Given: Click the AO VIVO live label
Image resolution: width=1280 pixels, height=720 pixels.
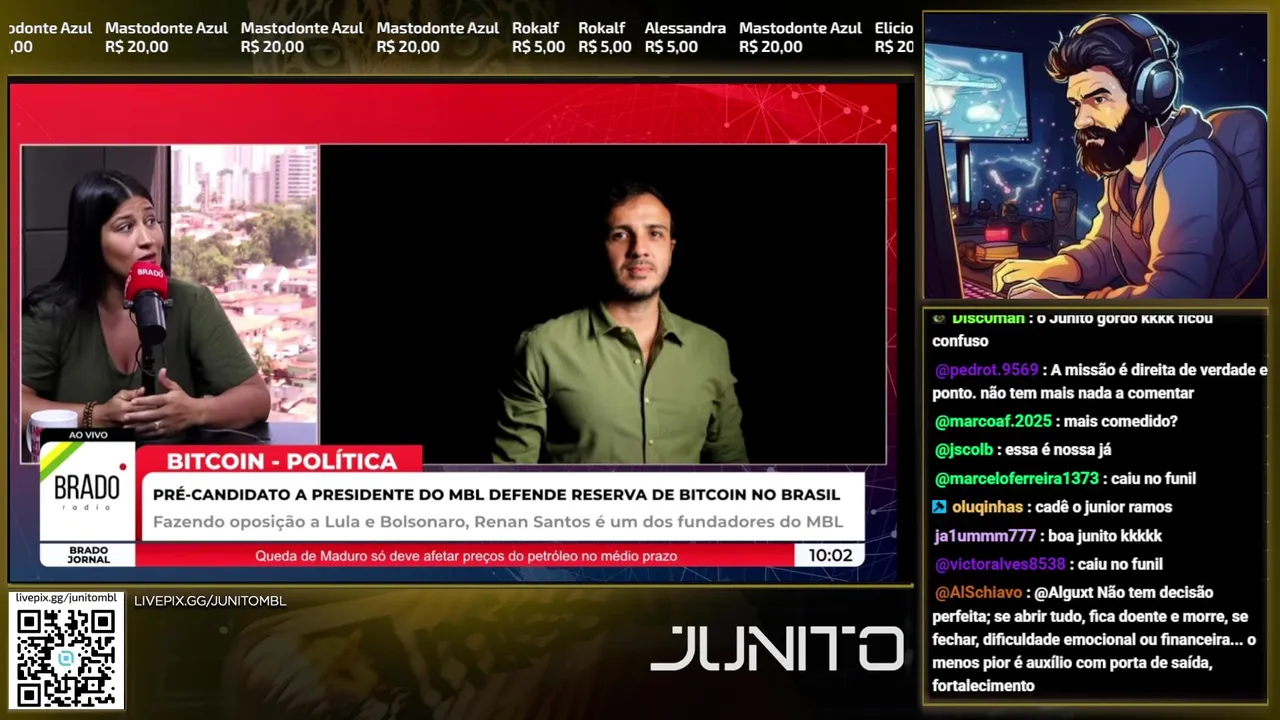Looking at the screenshot, I should tap(88, 435).
